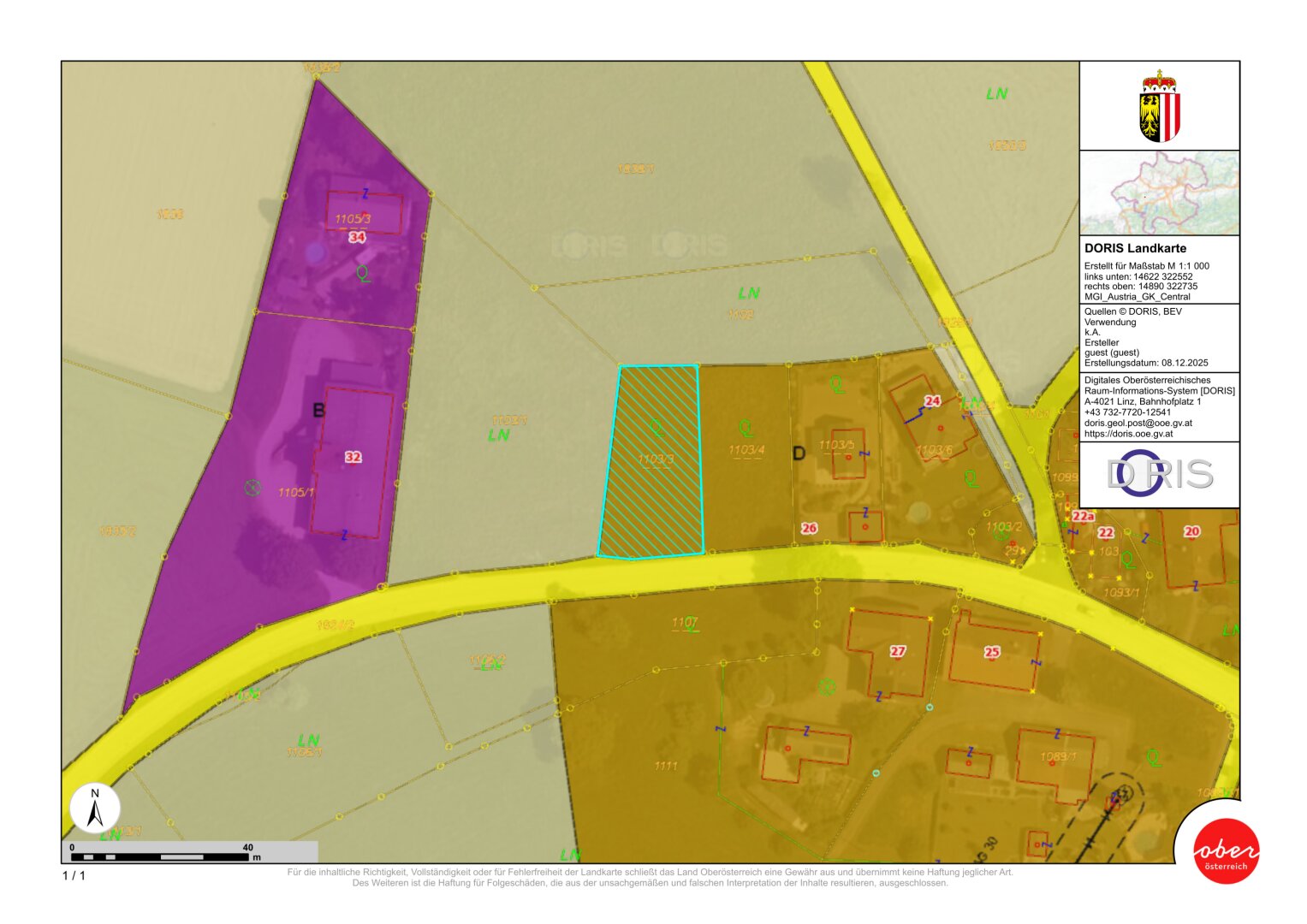This screenshot has width=1307, height=924.
Task: Click the Upper Austria coat of arms
Action: pos(1159,107)
